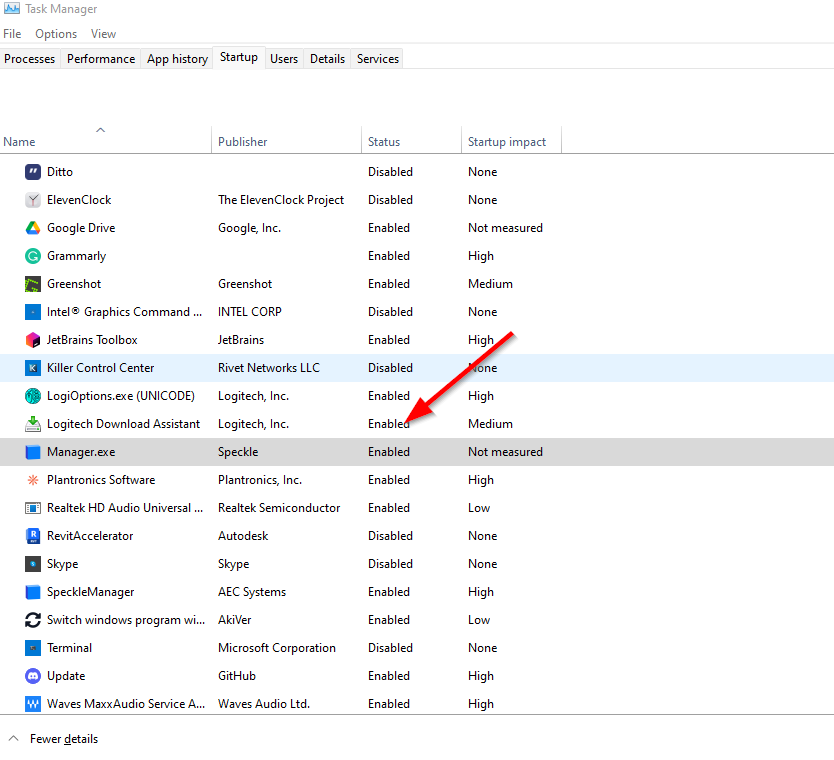
Task: Click the Speckle publisher cell
Action: coord(238,452)
